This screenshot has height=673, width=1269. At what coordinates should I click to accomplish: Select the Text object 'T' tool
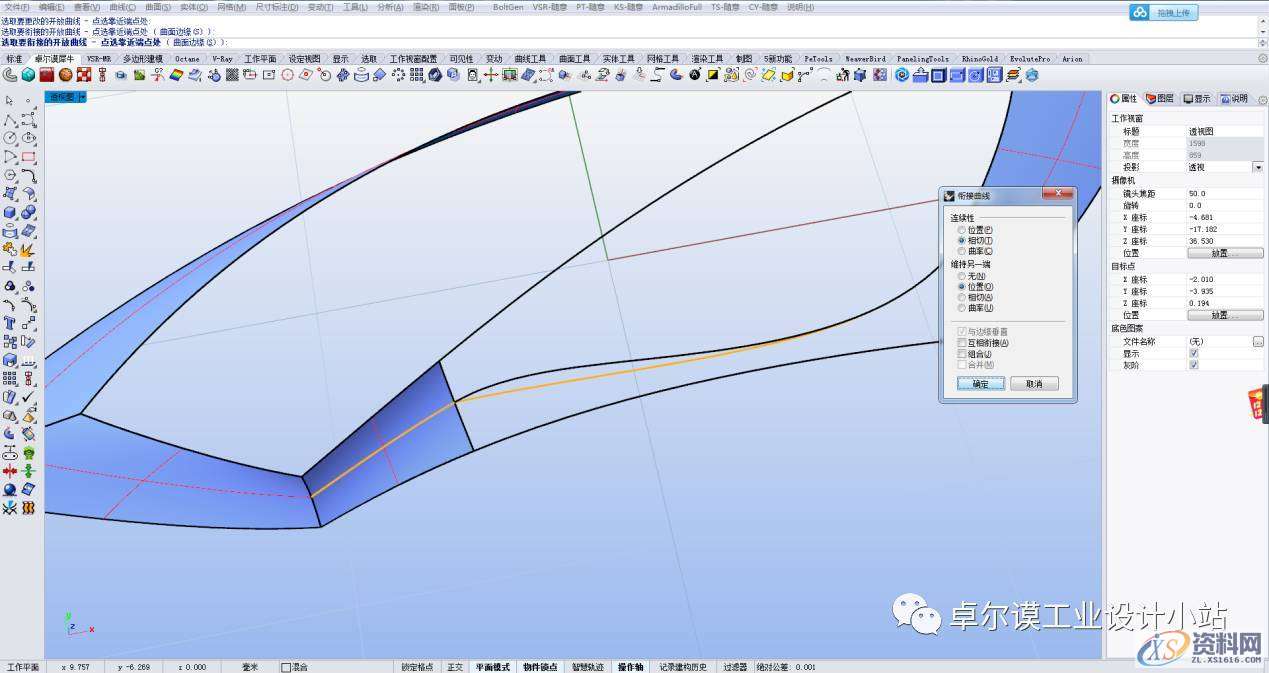(x=10, y=323)
